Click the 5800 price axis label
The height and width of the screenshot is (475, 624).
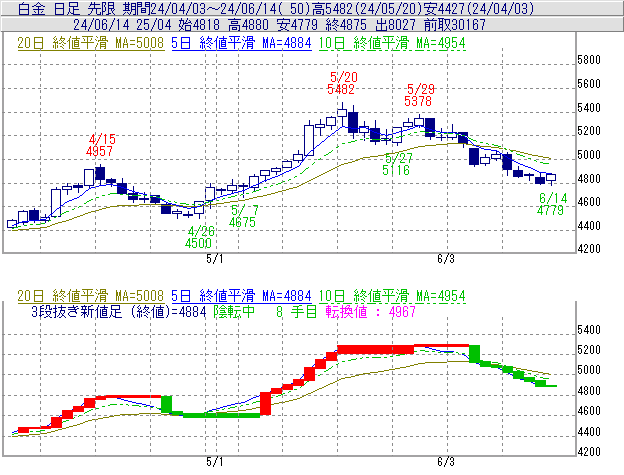(589, 60)
